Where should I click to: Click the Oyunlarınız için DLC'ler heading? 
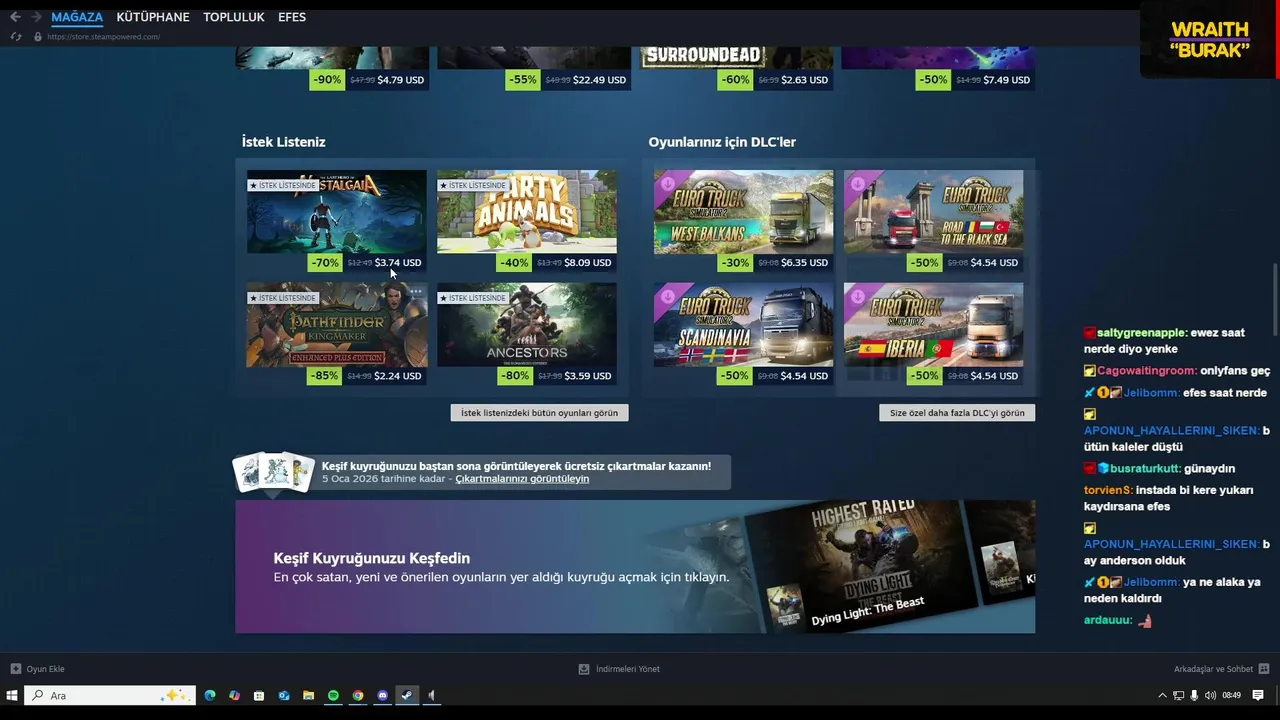click(722, 142)
